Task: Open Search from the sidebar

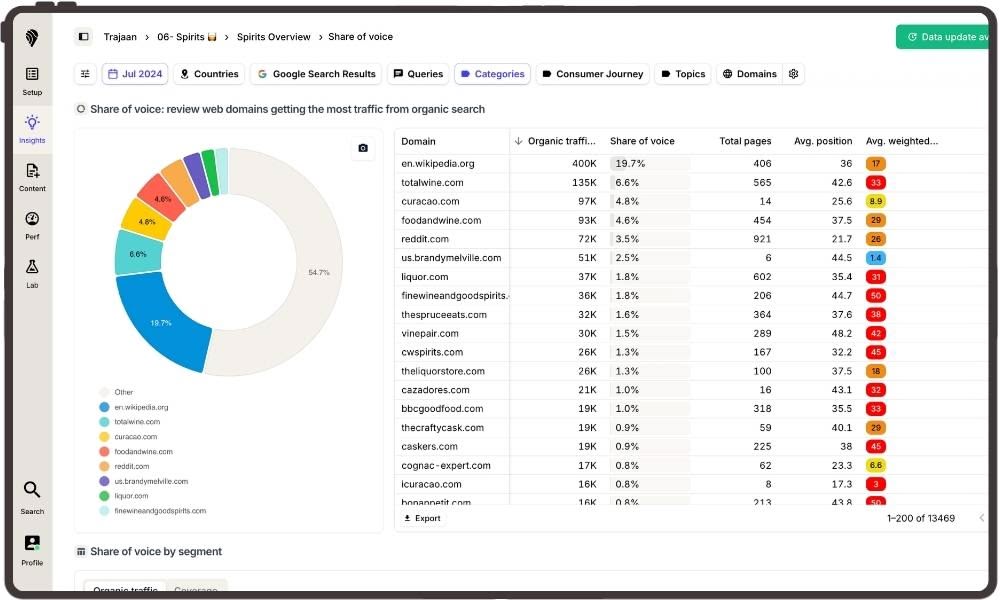Action: pos(32,497)
